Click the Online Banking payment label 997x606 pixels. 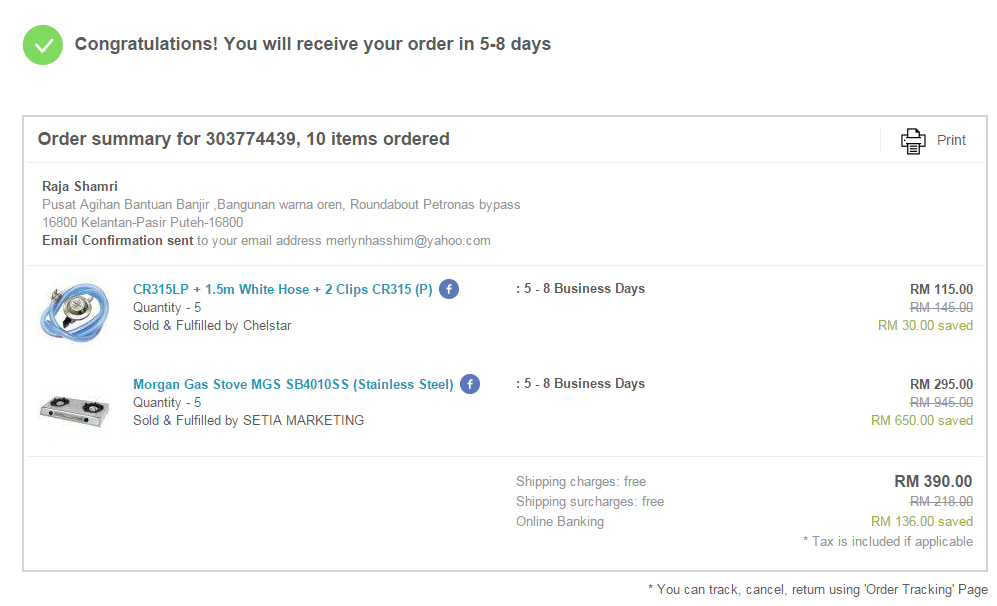(x=560, y=521)
